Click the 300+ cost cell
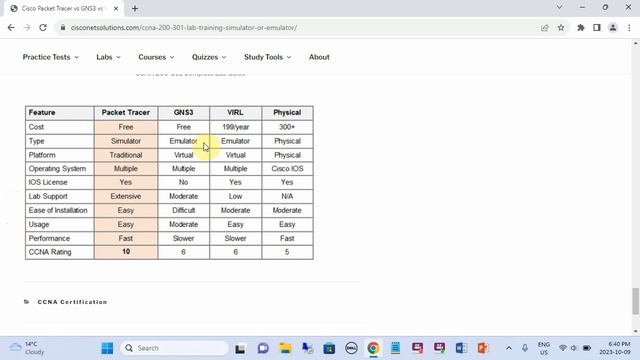640x360 pixels. tap(287, 127)
